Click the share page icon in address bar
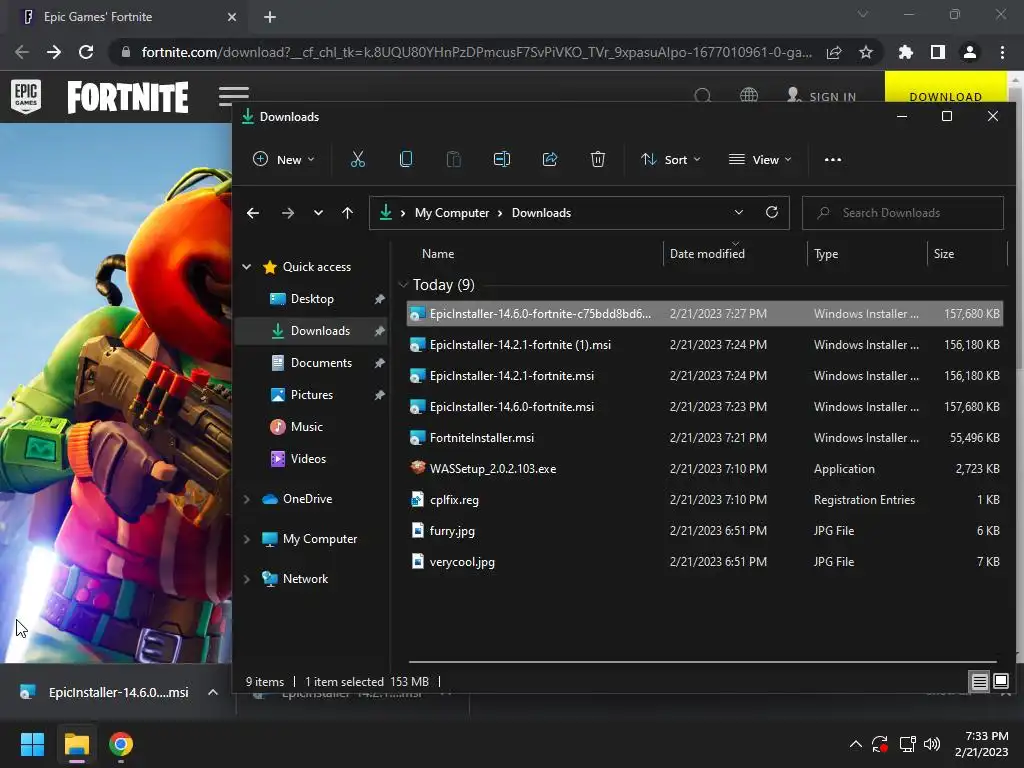Image resolution: width=1024 pixels, height=768 pixels. point(834,52)
